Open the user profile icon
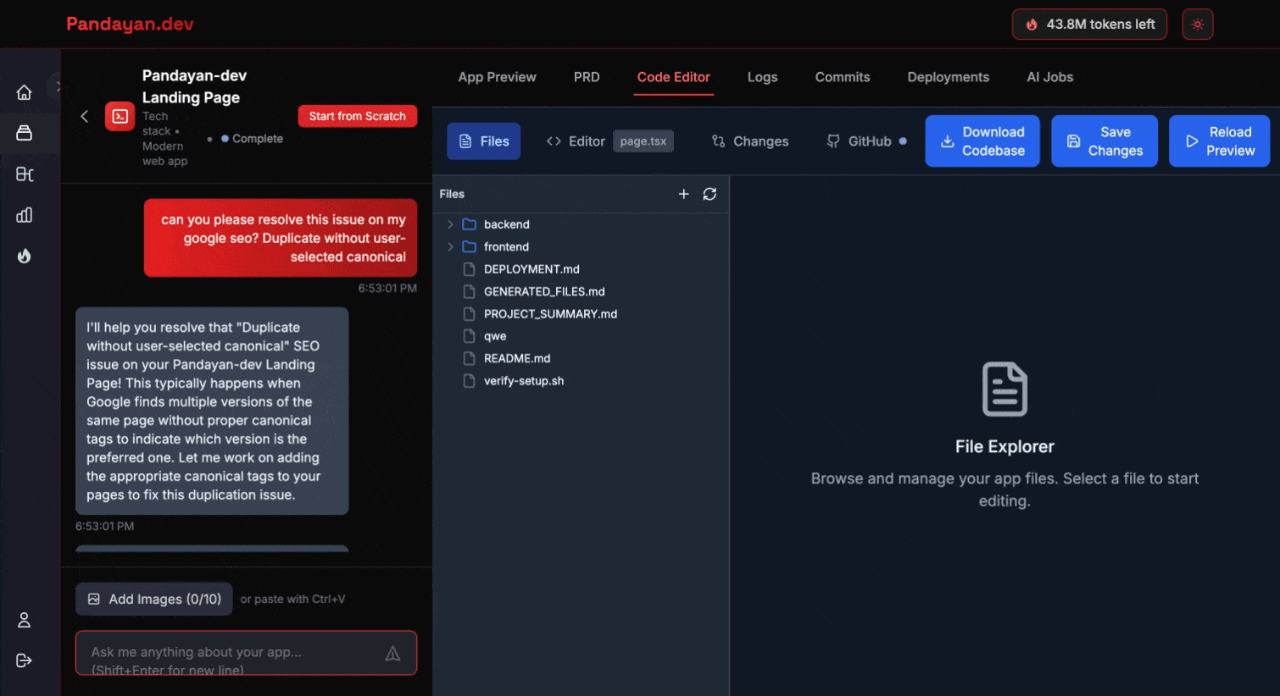Screen dimensions: 1280x696 pyautogui.click(x=24, y=620)
